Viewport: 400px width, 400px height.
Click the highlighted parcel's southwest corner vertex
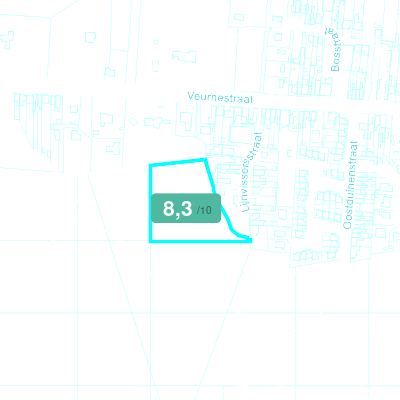(151, 241)
